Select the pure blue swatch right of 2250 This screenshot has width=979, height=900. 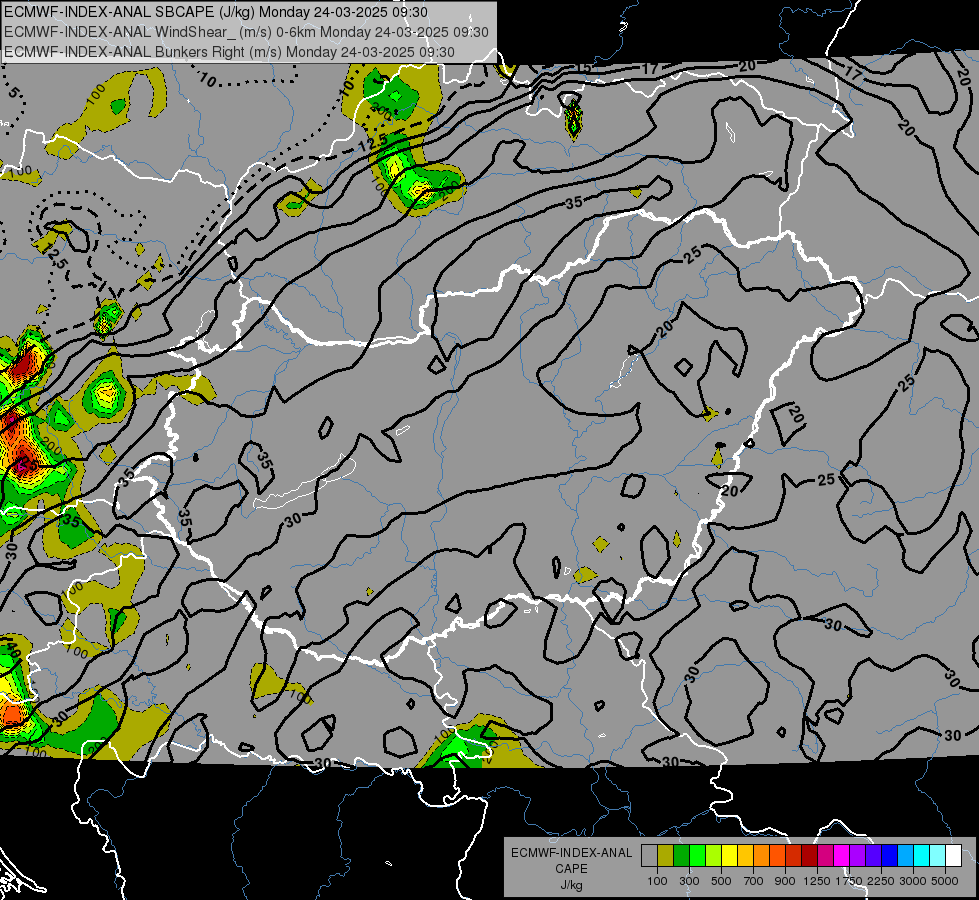point(890,856)
